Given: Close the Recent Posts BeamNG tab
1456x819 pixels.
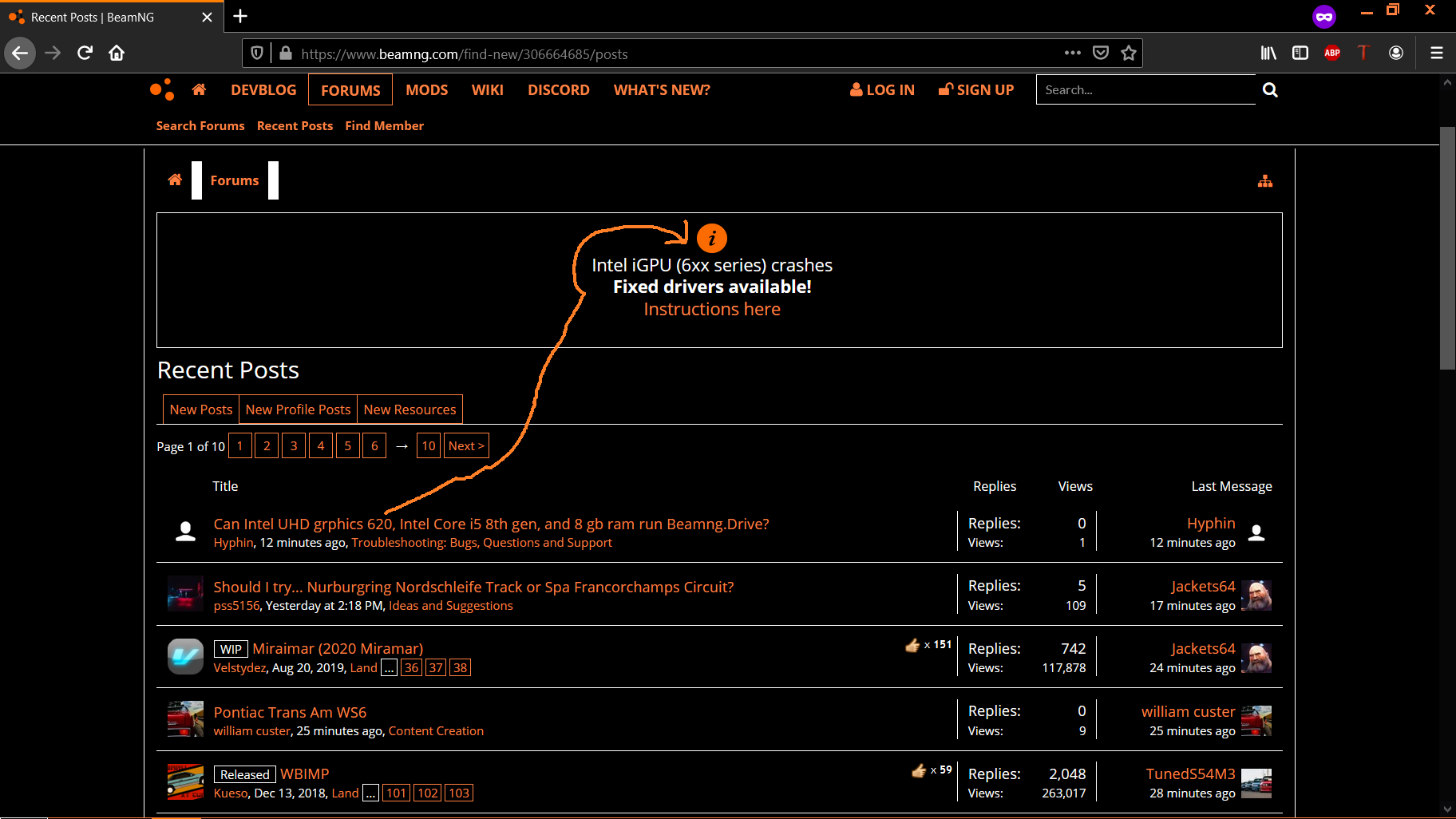Looking at the screenshot, I should 208,17.
